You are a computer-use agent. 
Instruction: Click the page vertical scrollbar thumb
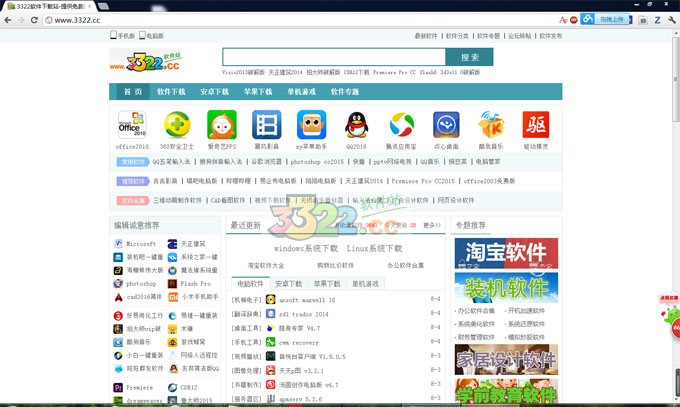click(x=676, y=79)
